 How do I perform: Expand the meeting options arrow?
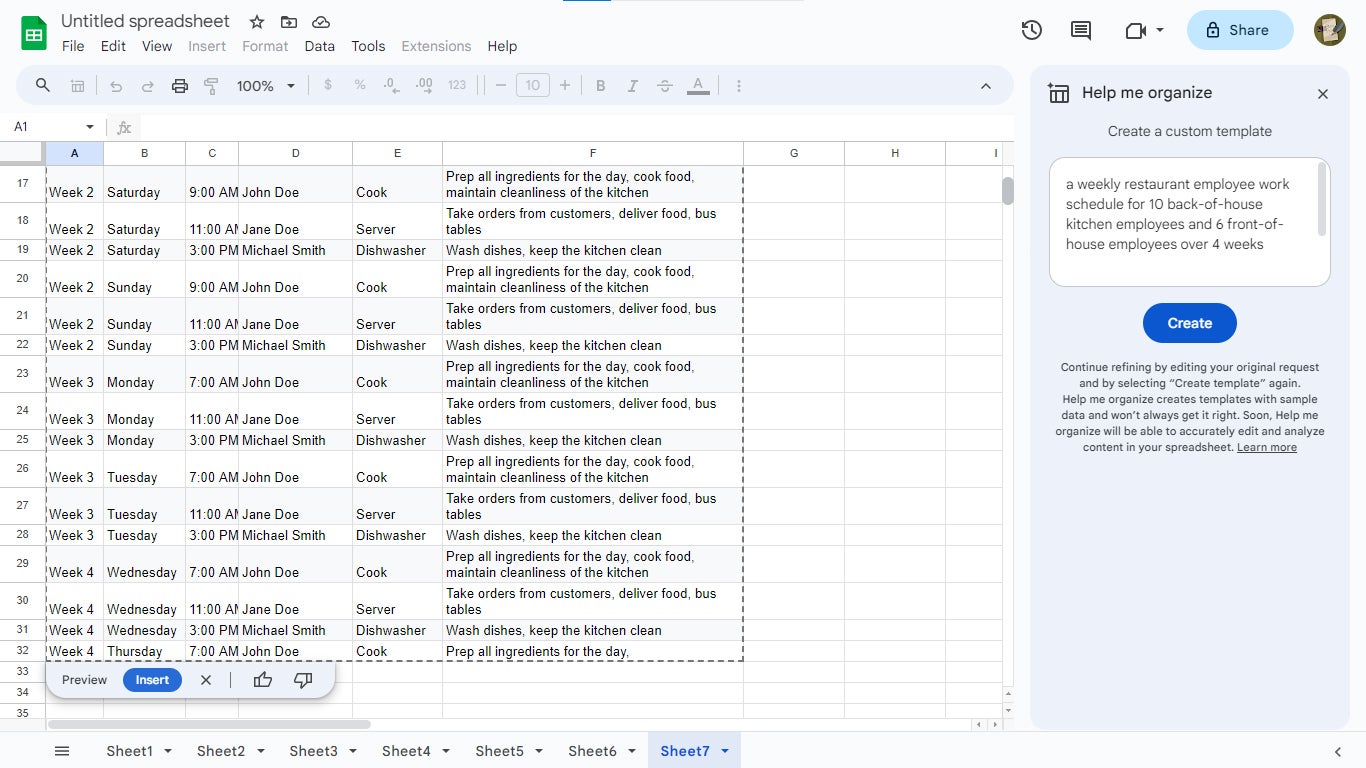(x=1160, y=30)
